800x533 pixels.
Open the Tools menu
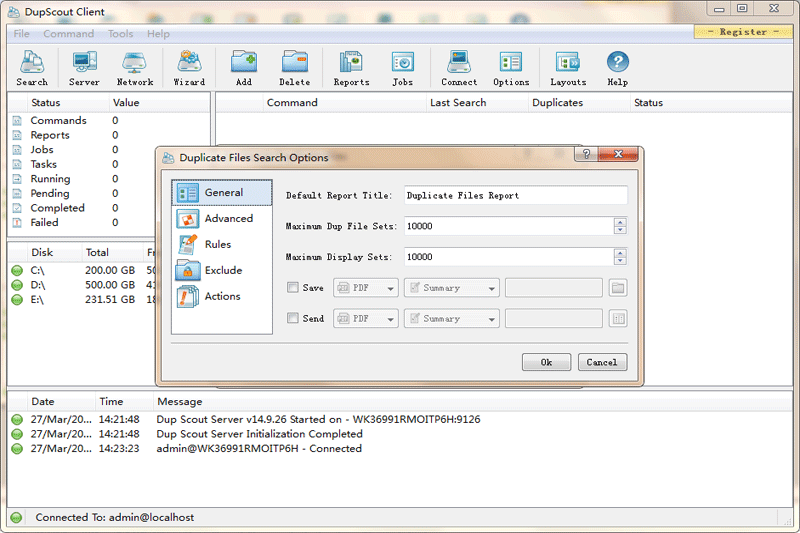120,34
